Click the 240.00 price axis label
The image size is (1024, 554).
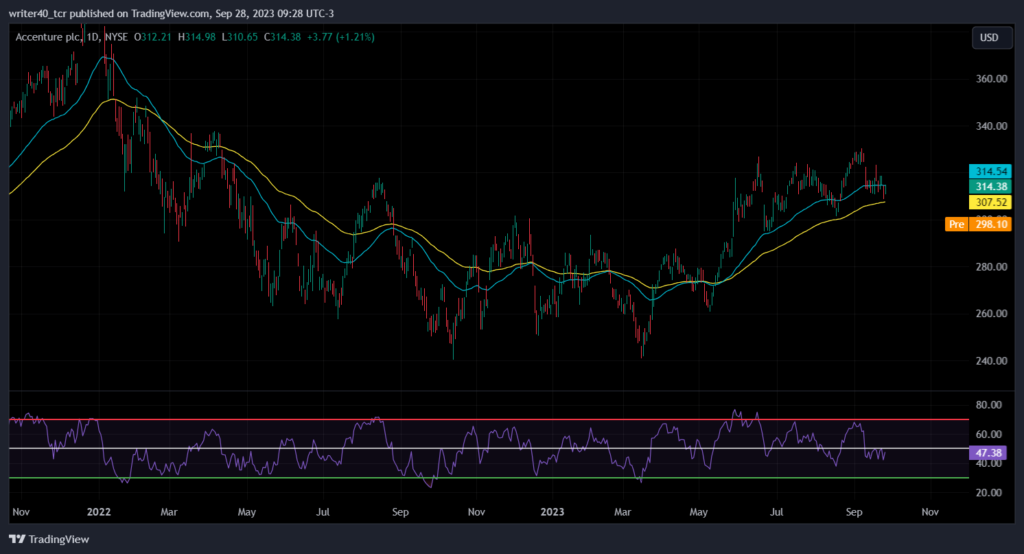[x=991, y=361]
